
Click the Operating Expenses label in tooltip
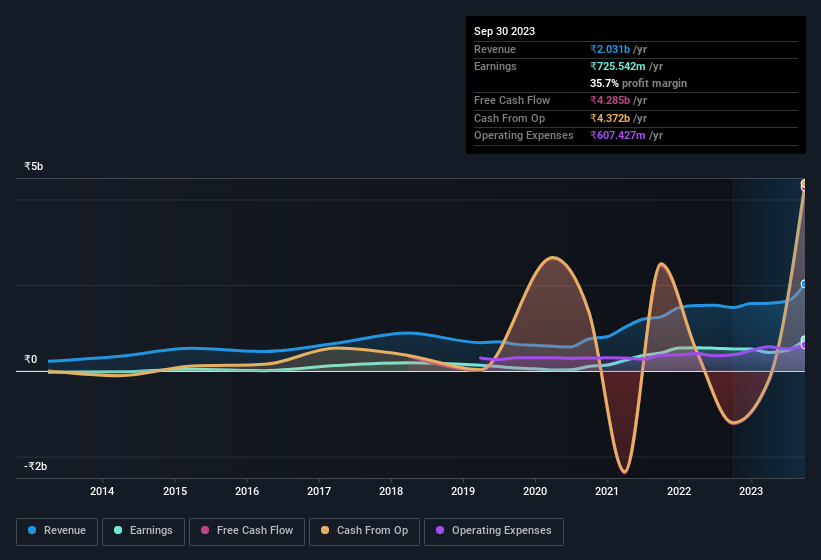point(524,136)
